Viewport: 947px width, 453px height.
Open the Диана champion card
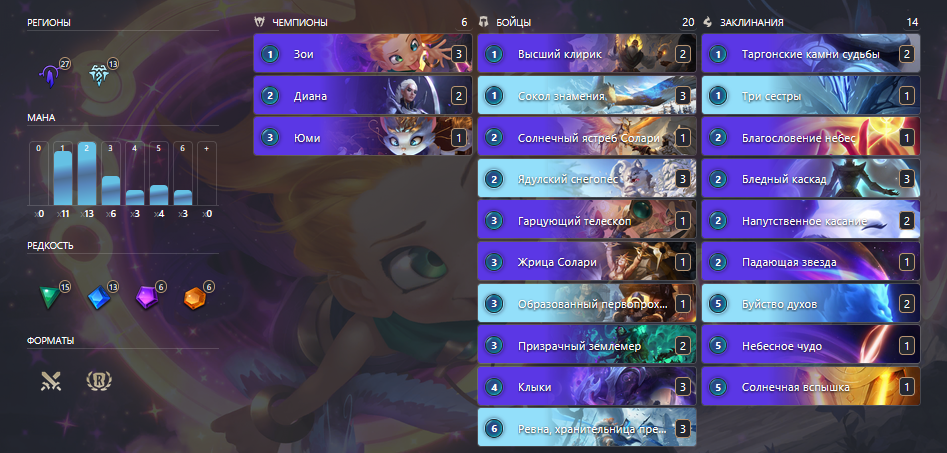(x=362, y=95)
